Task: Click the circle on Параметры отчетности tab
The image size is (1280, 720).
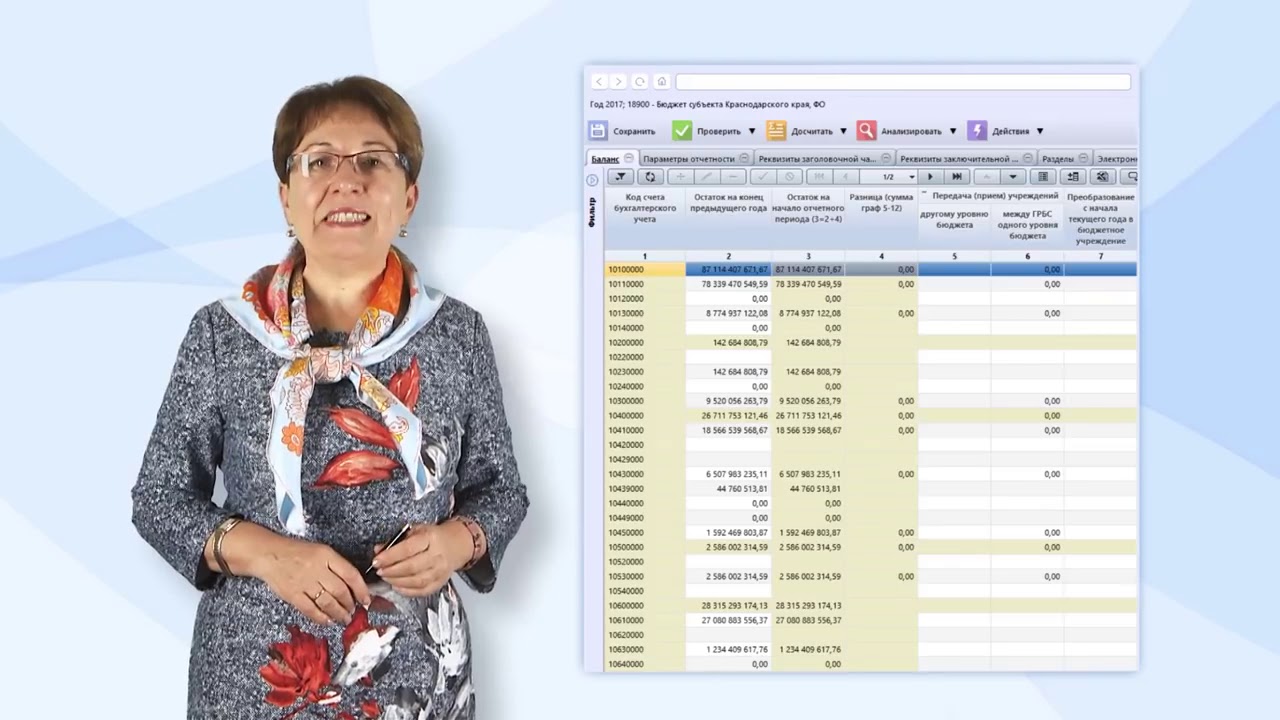Action: (744, 159)
